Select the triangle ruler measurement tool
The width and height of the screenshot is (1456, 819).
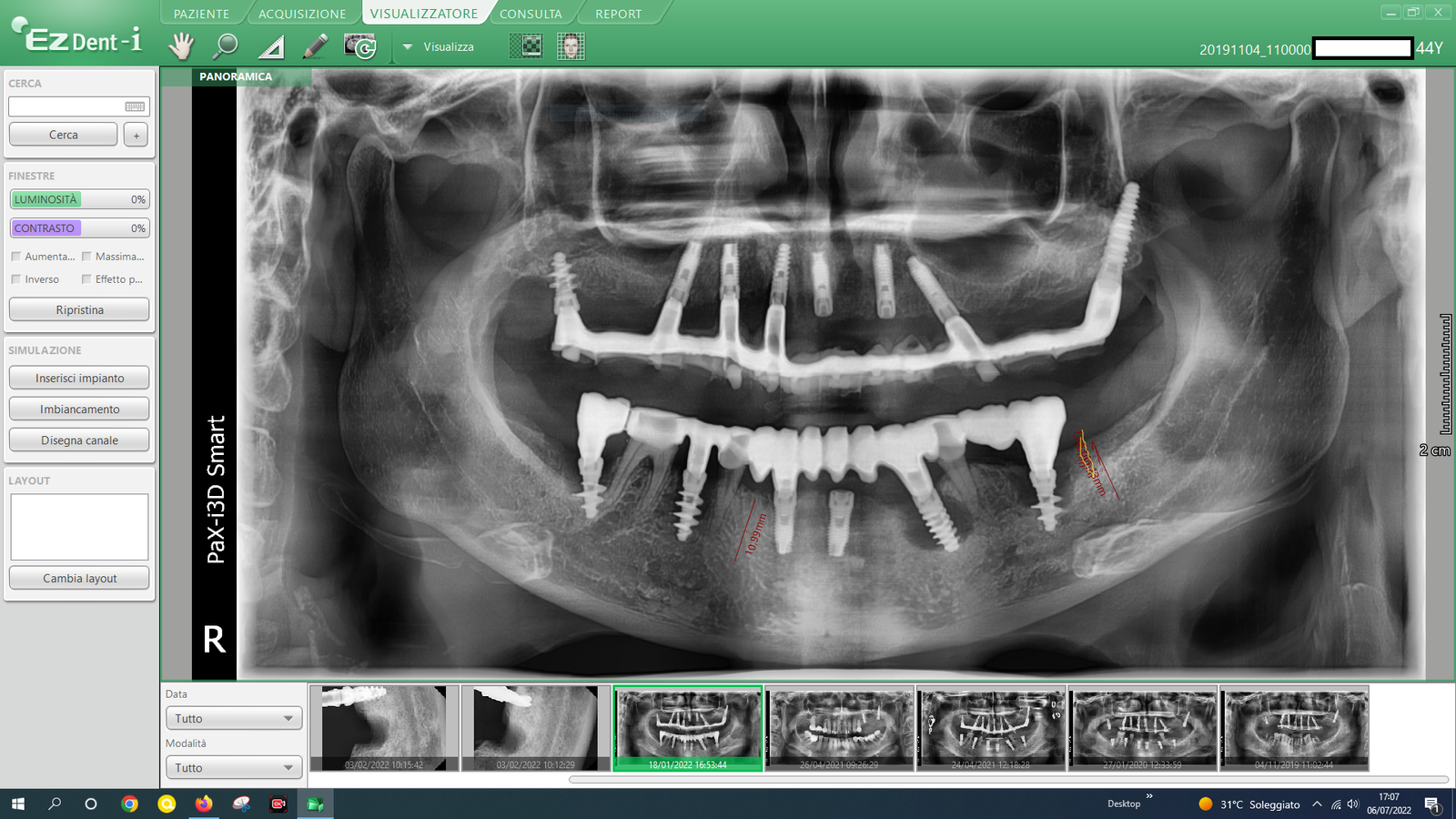pos(271,46)
